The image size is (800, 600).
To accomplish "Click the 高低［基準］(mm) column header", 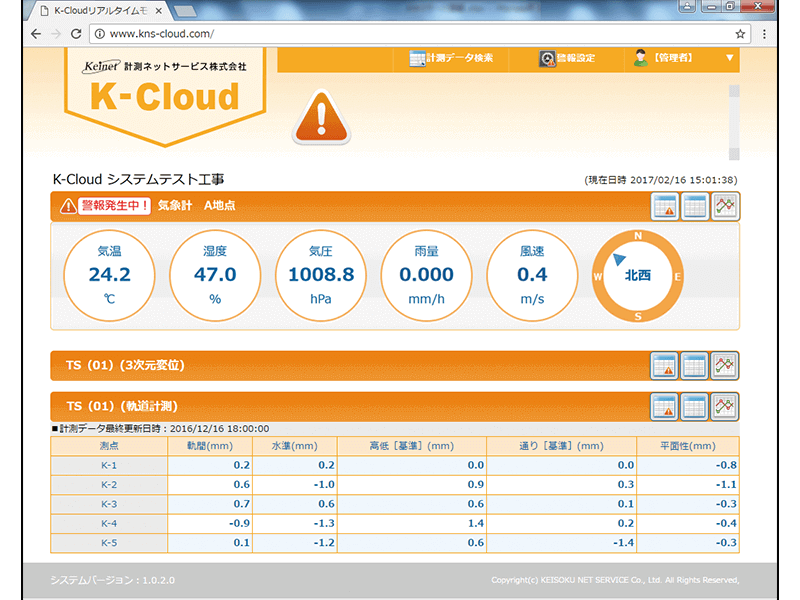I will (412, 446).
